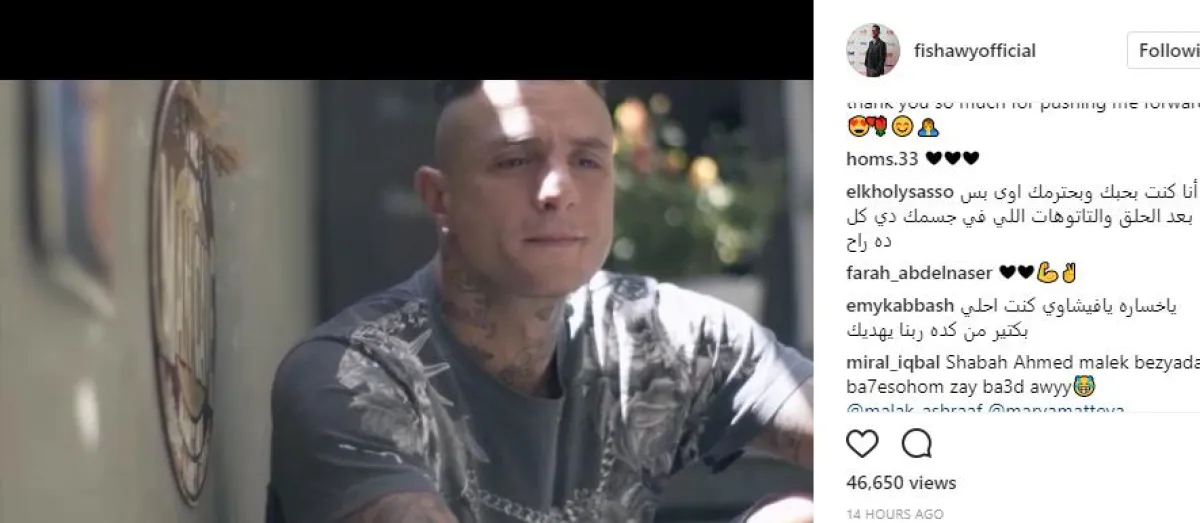Play or pause the video post
Screen dimensions: 1200x523
406,301
